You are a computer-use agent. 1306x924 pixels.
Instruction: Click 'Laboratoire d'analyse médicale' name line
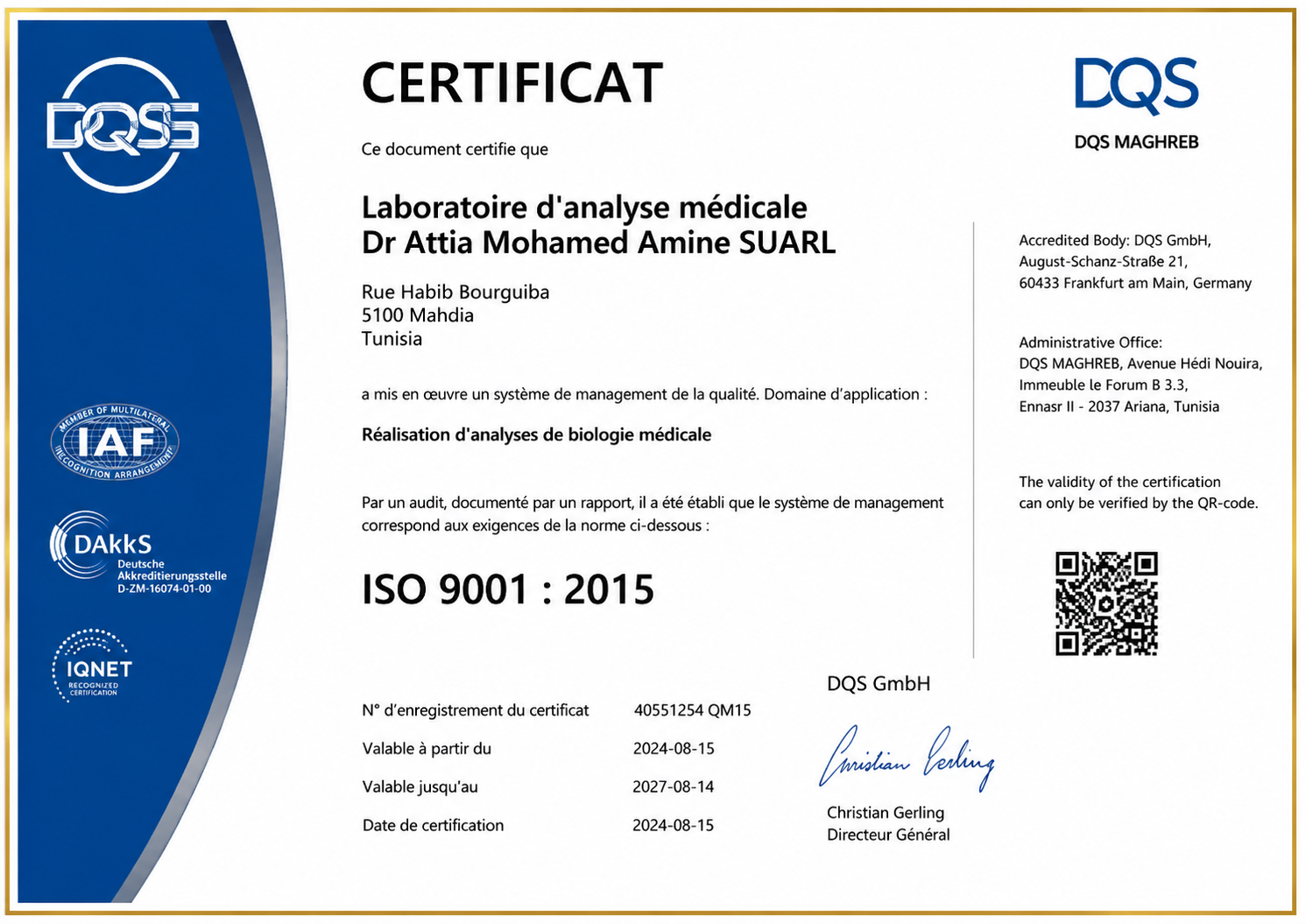coord(584,208)
